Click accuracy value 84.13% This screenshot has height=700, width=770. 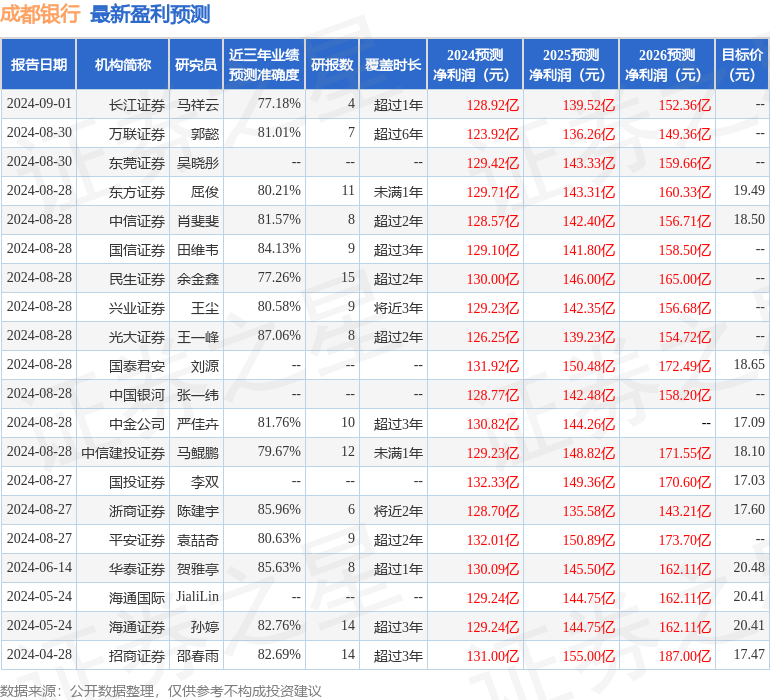click(x=279, y=249)
